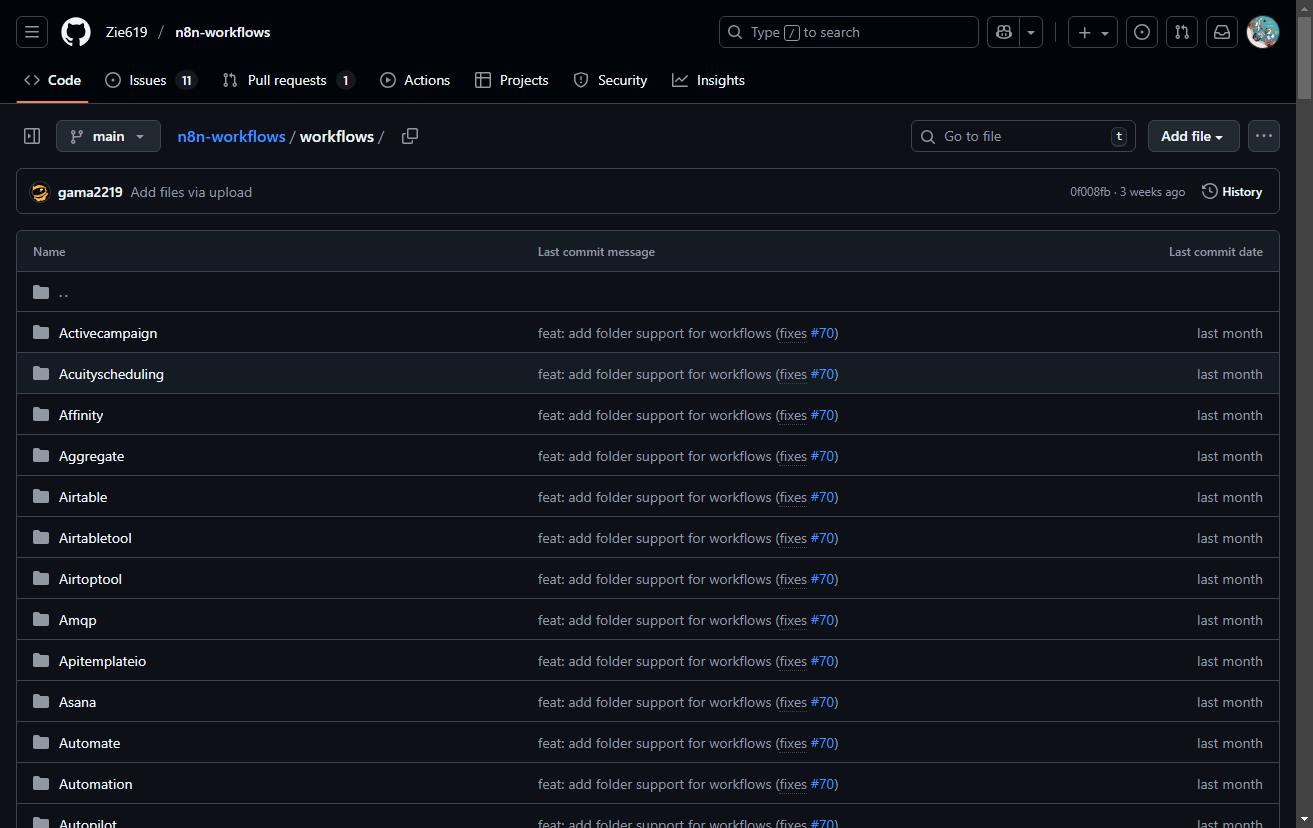This screenshot has height=828, width=1313.
Task: Switch to the Pull requests tab
Action: (x=288, y=80)
